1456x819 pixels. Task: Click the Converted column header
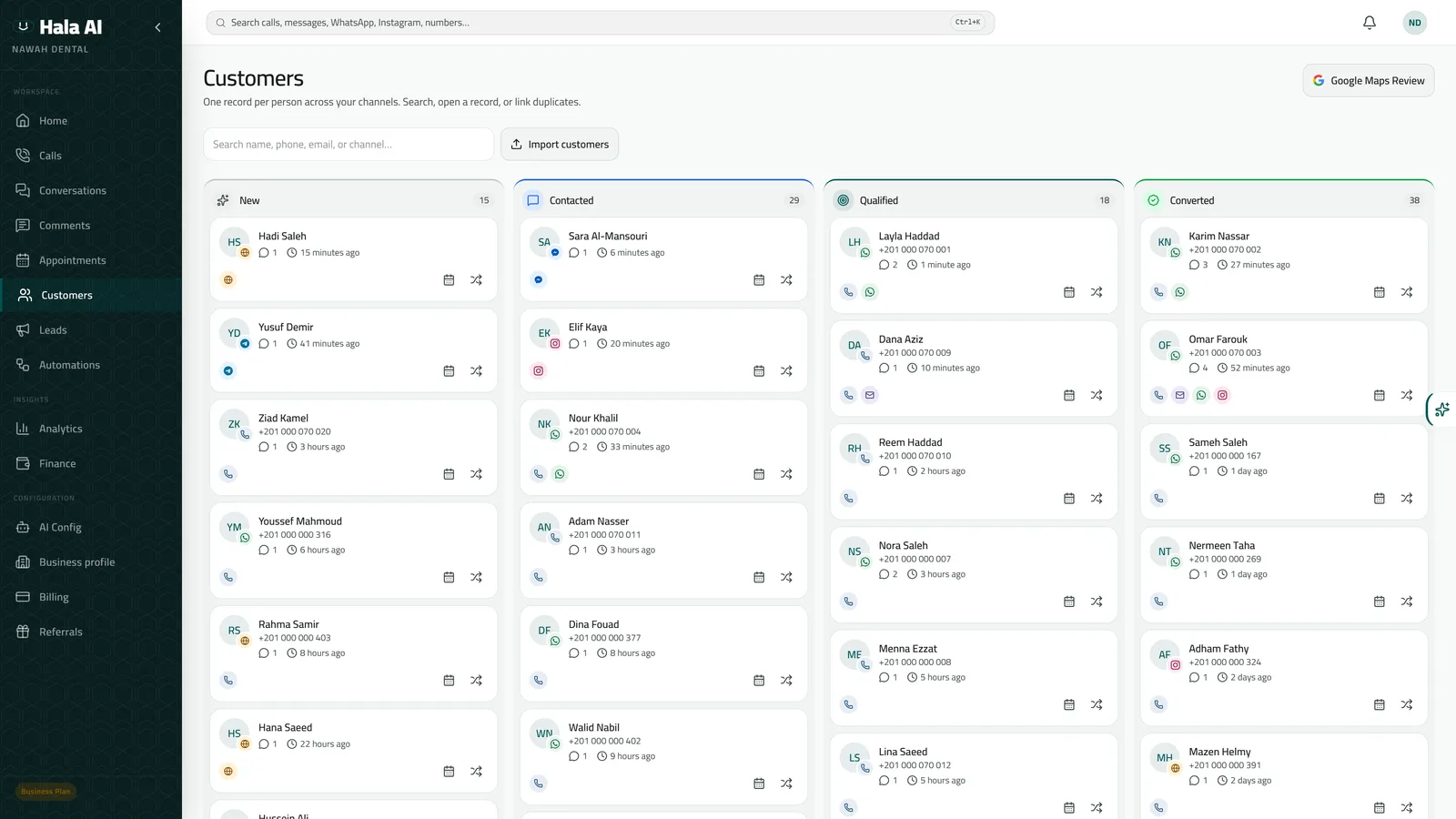[x=1284, y=200]
